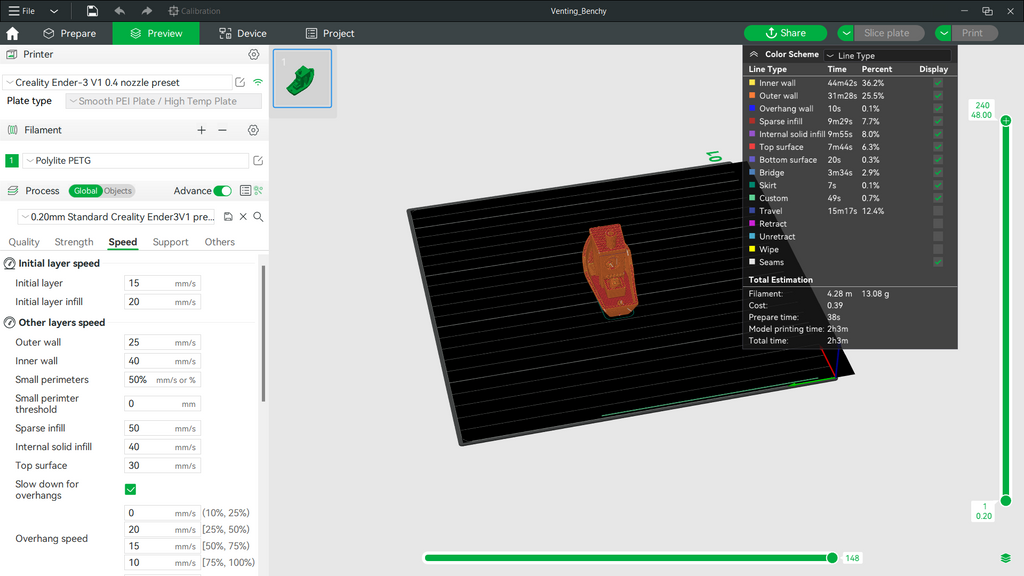1024x576 pixels.
Task: Enable Retract display checkbox
Action: pyautogui.click(x=938, y=223)
